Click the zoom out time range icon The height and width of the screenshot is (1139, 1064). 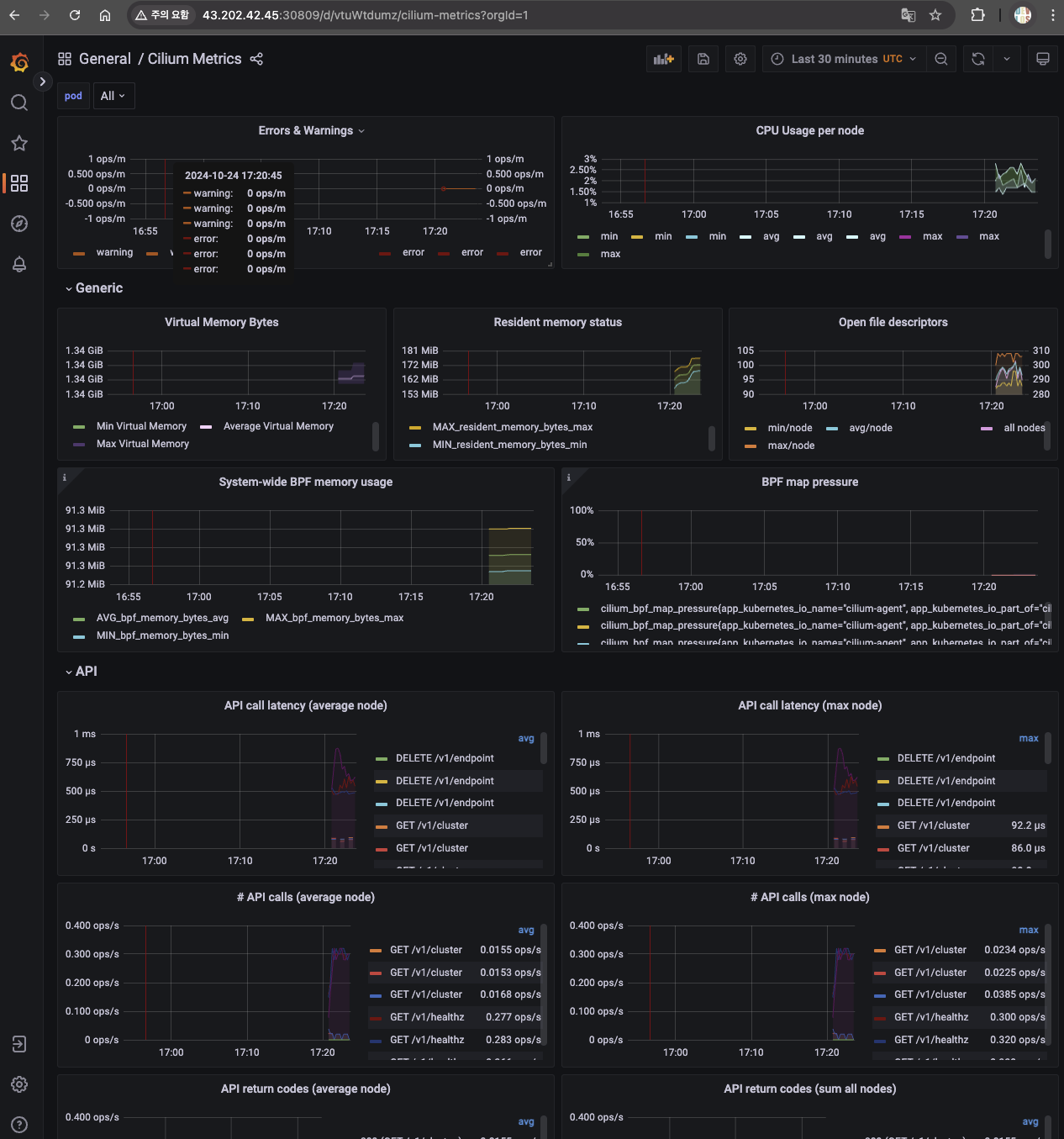941,59
